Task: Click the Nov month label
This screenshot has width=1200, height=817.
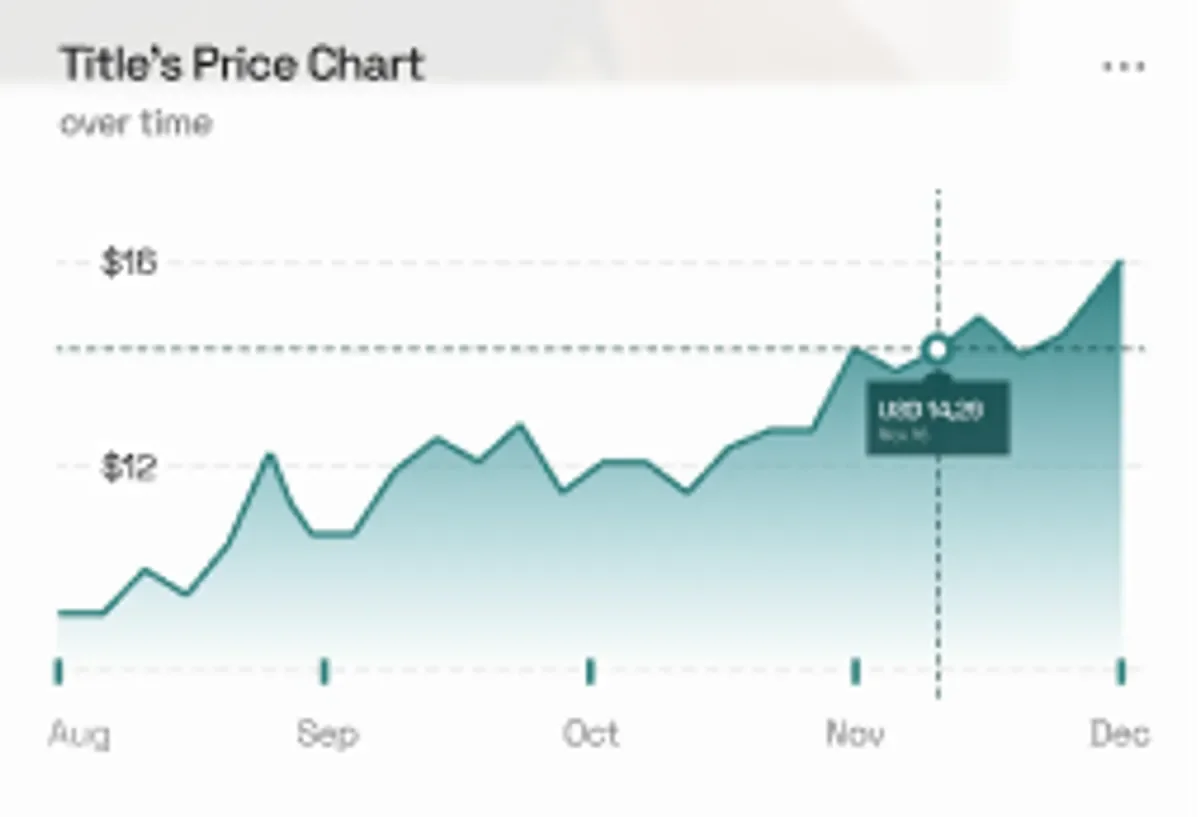Action: pyautogui.click(x=855, y=734)
